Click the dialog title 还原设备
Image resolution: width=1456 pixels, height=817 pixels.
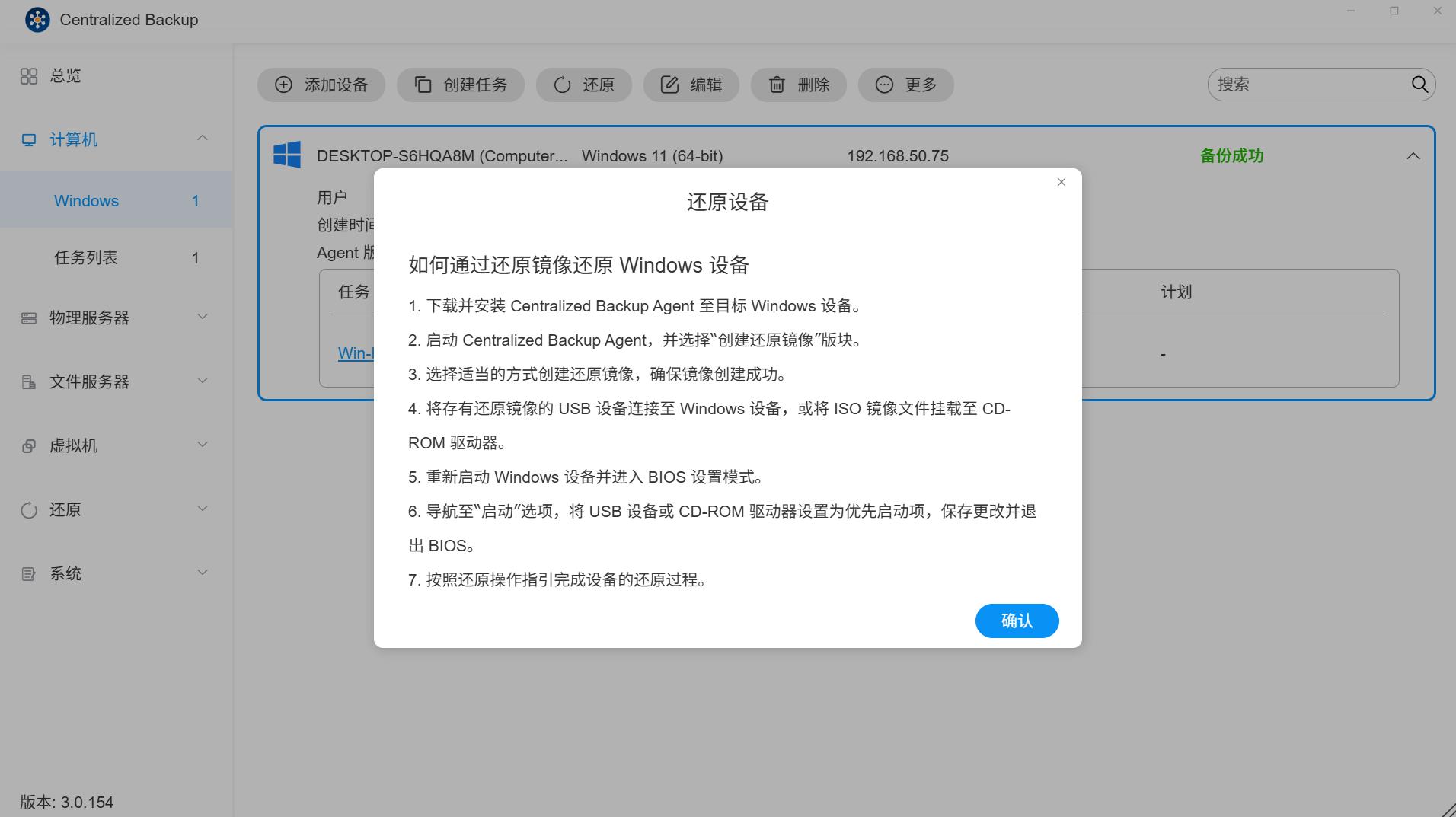pyautogui.click(x=728, y=203)
